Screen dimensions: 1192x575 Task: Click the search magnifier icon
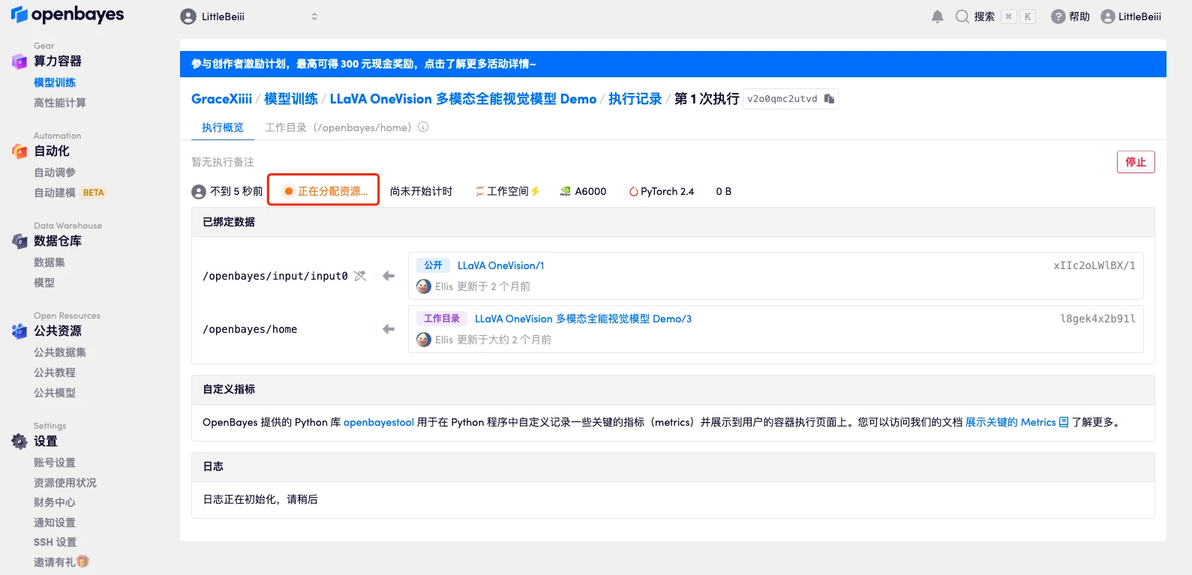(x=962, y=17)
